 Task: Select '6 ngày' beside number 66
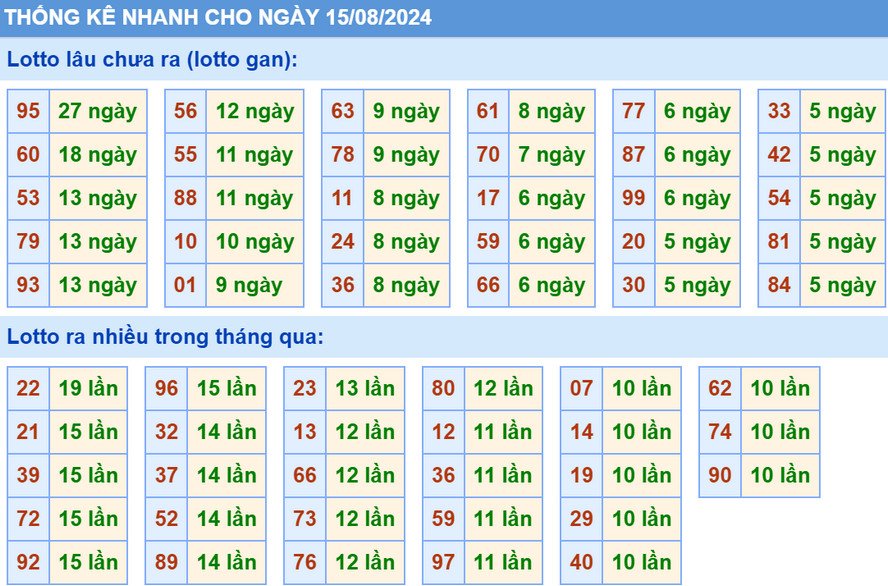pyautogui.click(x=552, y=285)
